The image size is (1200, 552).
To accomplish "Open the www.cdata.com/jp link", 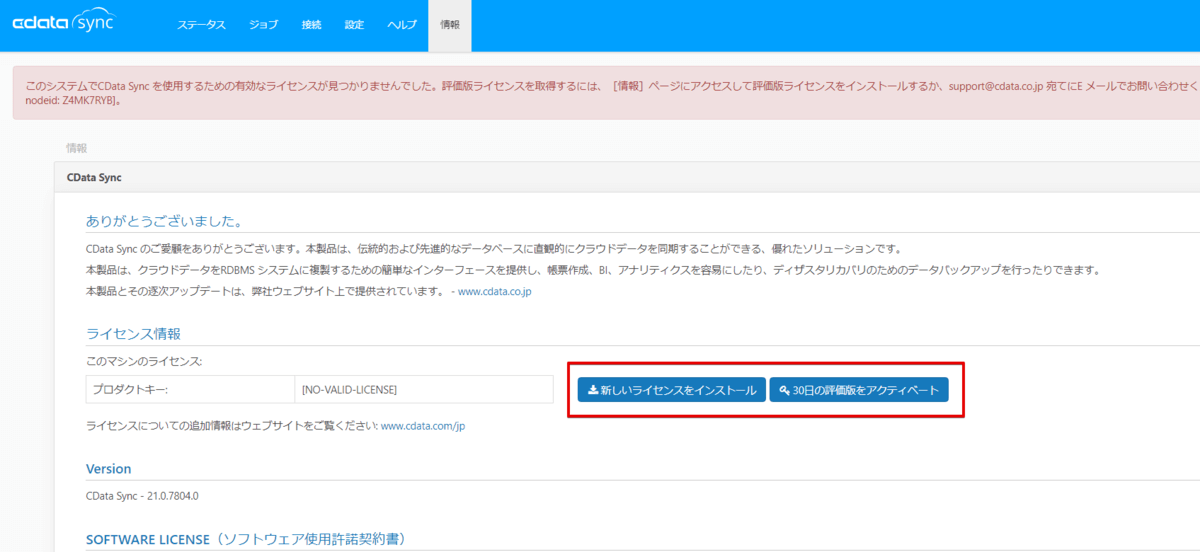I will point(423,426).
